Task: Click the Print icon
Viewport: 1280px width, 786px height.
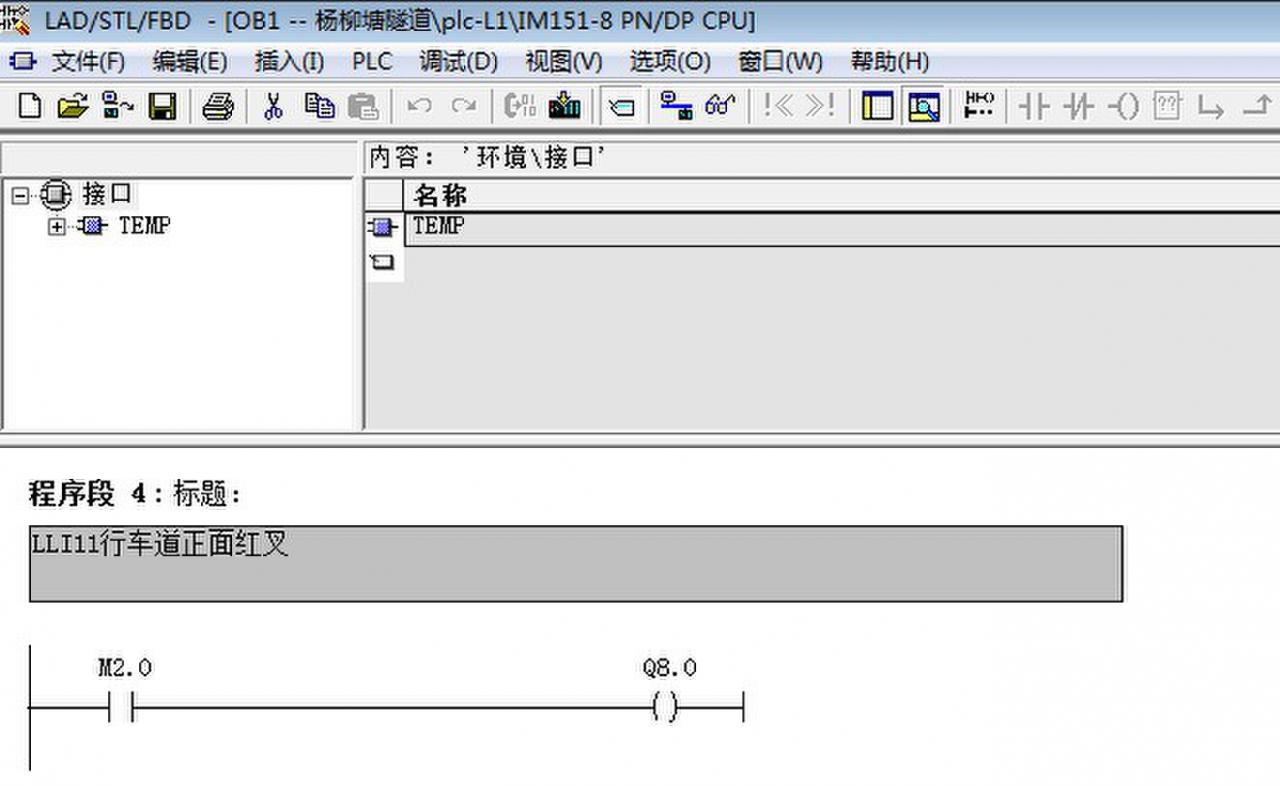Action: 218,107
